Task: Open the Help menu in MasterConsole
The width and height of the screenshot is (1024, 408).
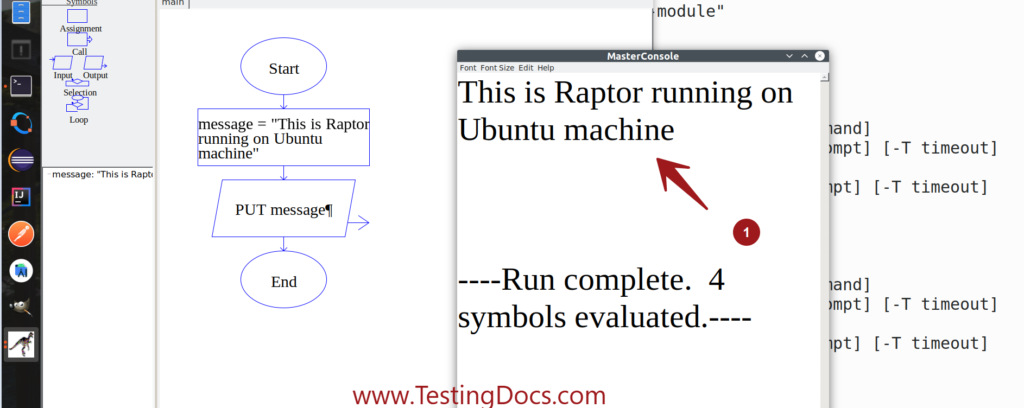Action: click(x=546, y=68)
